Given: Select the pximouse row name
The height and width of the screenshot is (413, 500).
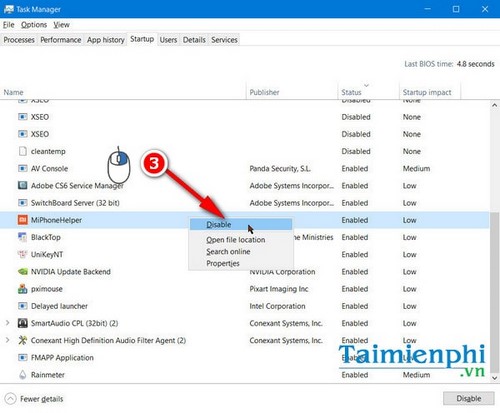Looking at the screenshot, I should [x=47, y=289].
